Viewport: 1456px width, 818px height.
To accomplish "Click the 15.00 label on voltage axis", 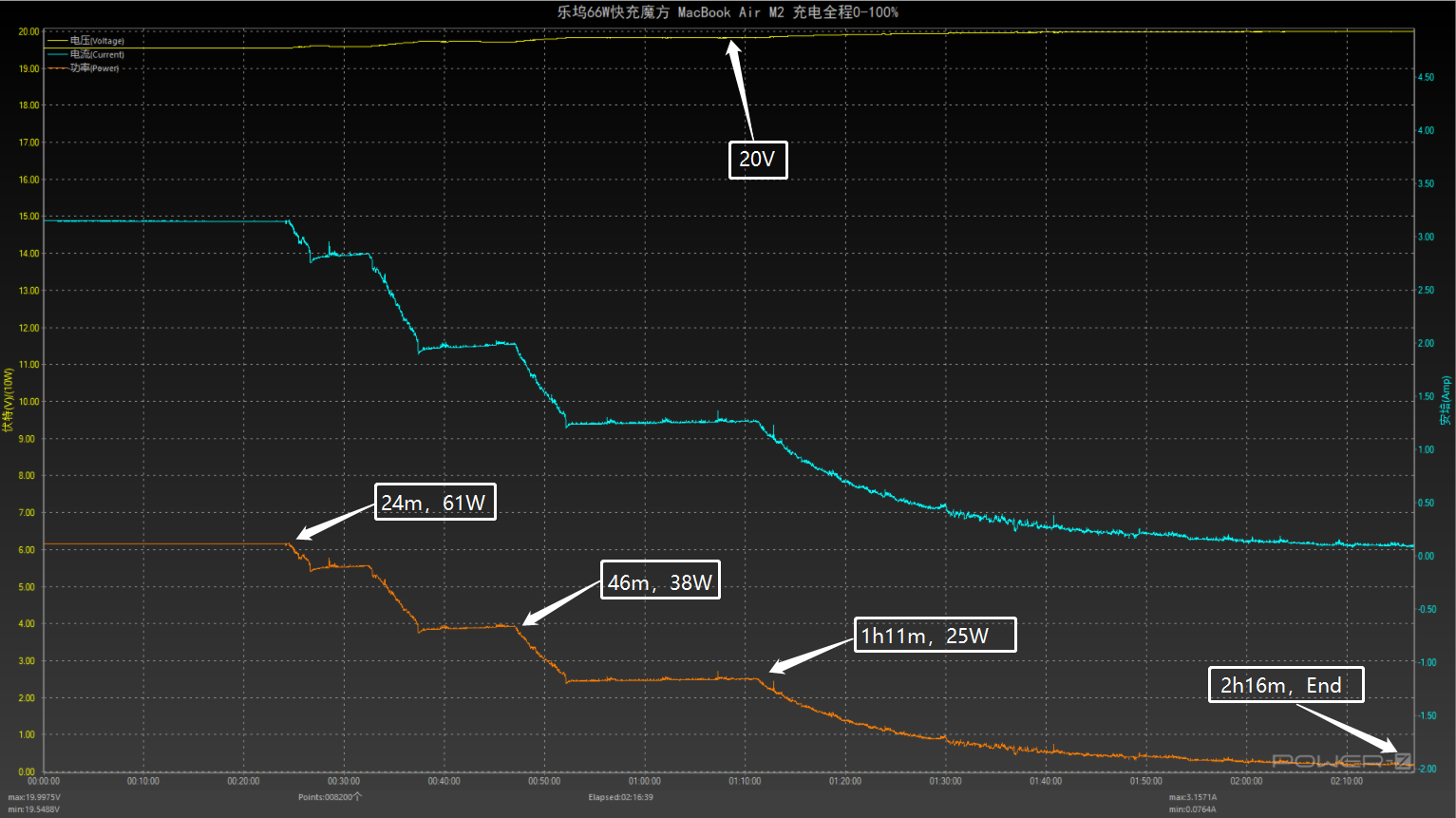I will point(28,217).
